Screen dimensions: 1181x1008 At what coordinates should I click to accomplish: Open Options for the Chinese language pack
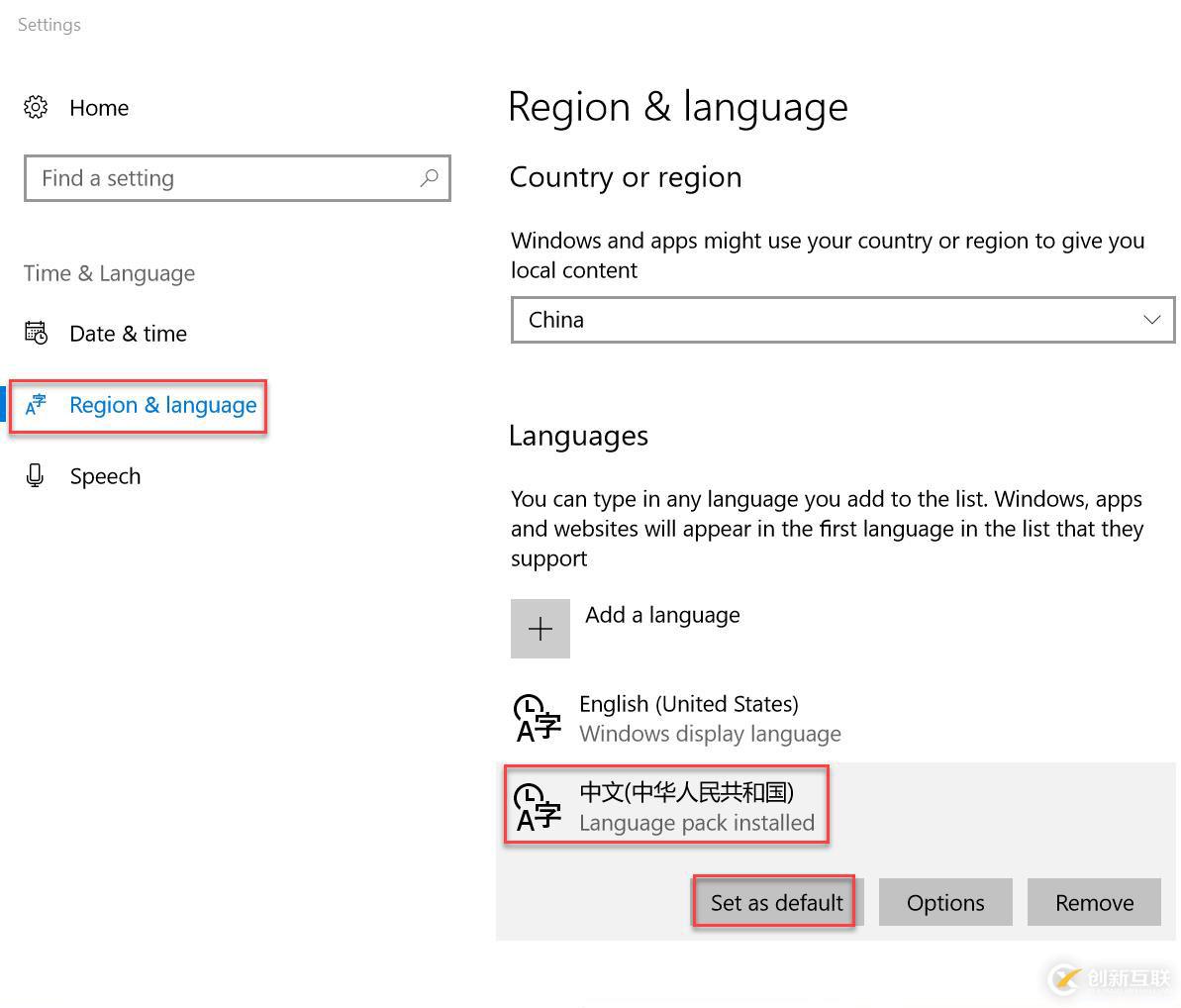(x=944, y=902)
